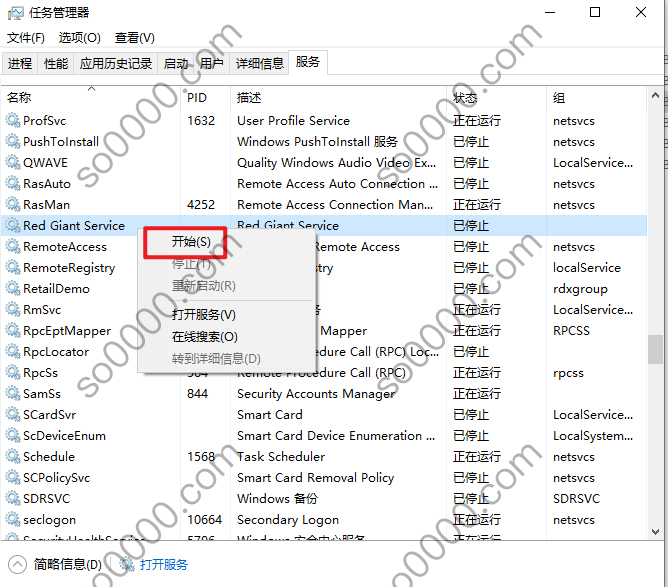Click the gear icon next to 打开服务 link
668x587 pixels.
coord(127,564)
